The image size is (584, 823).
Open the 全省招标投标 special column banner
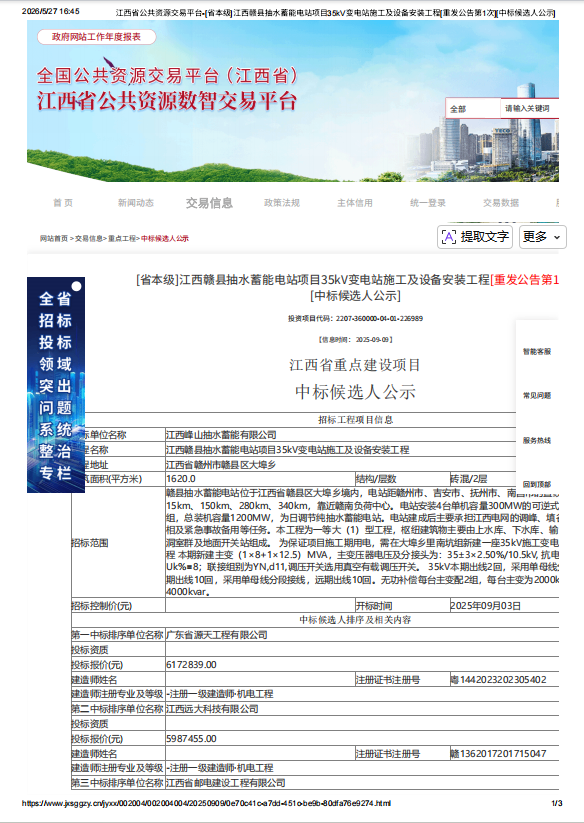56,385
